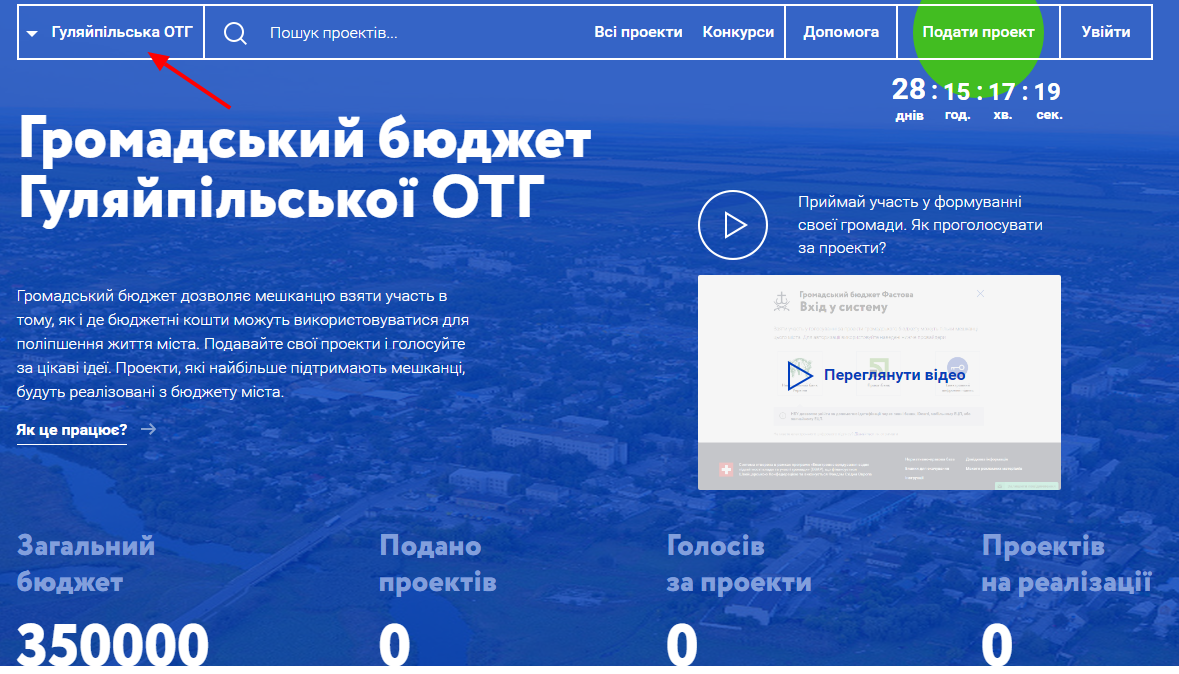Go to the Конкурси section
The height and width of the screenshot is (674, 1179).
[x=738, y=32]
